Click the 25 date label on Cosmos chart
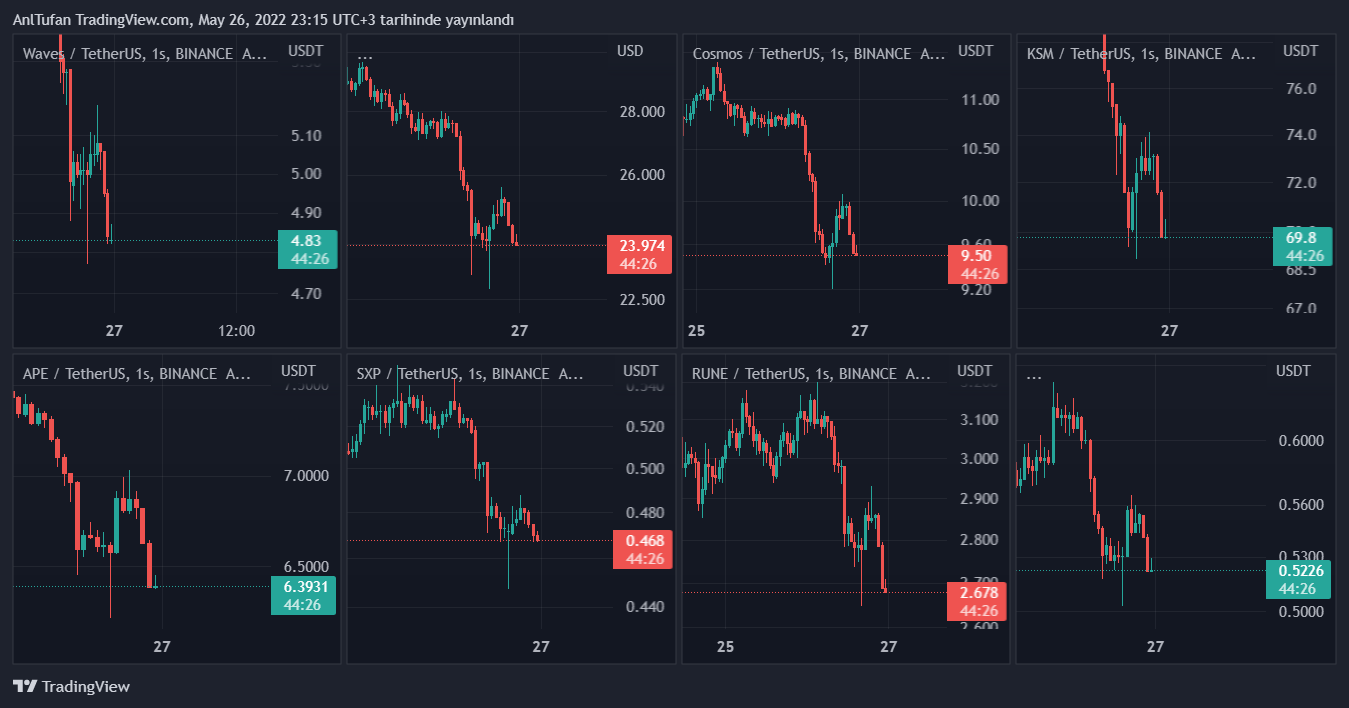Image resolution: width=1349 pixels, height=708 pixels. (x=697, y=331)
